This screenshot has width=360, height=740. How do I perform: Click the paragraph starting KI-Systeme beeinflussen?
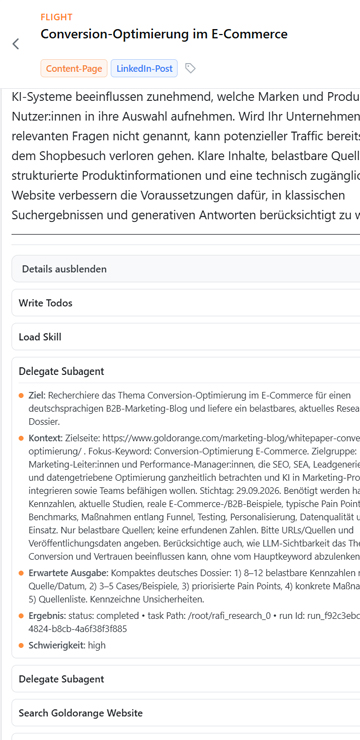tap(185, 156)
